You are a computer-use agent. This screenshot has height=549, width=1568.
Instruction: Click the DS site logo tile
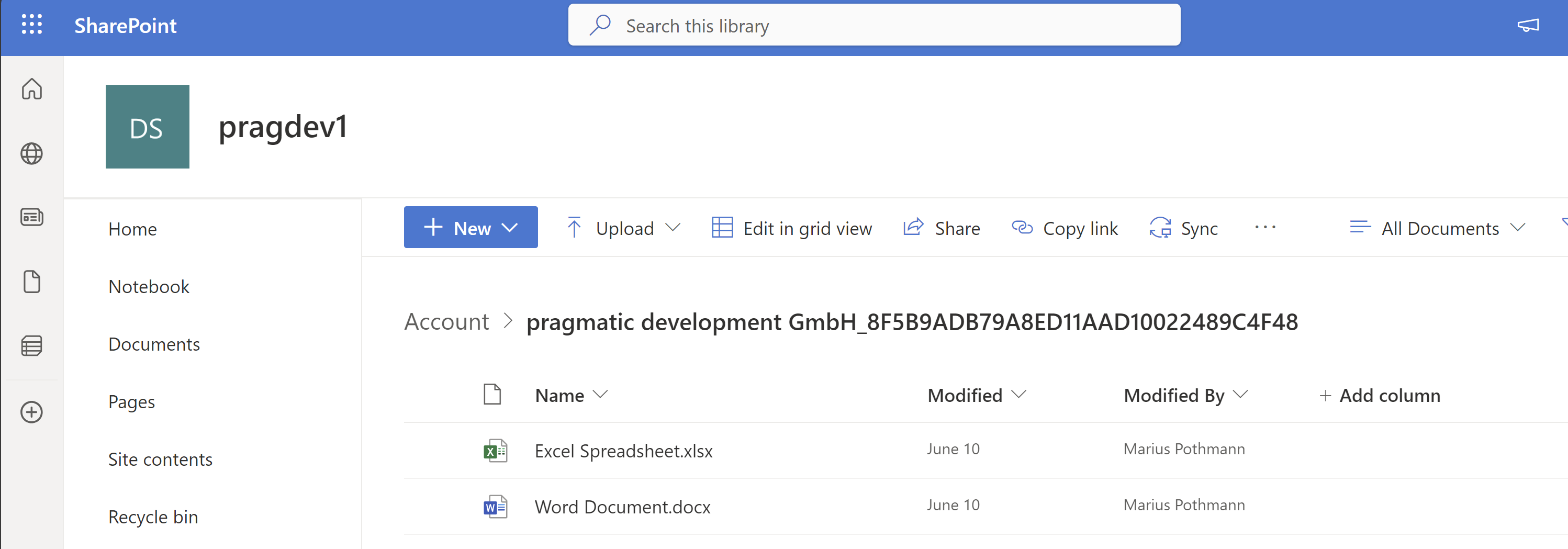click(x=147, y=127)
